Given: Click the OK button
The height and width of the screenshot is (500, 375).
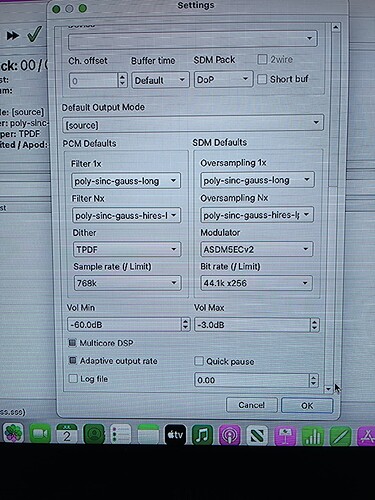Looking at the screenshot, I should tap(307, 406).
